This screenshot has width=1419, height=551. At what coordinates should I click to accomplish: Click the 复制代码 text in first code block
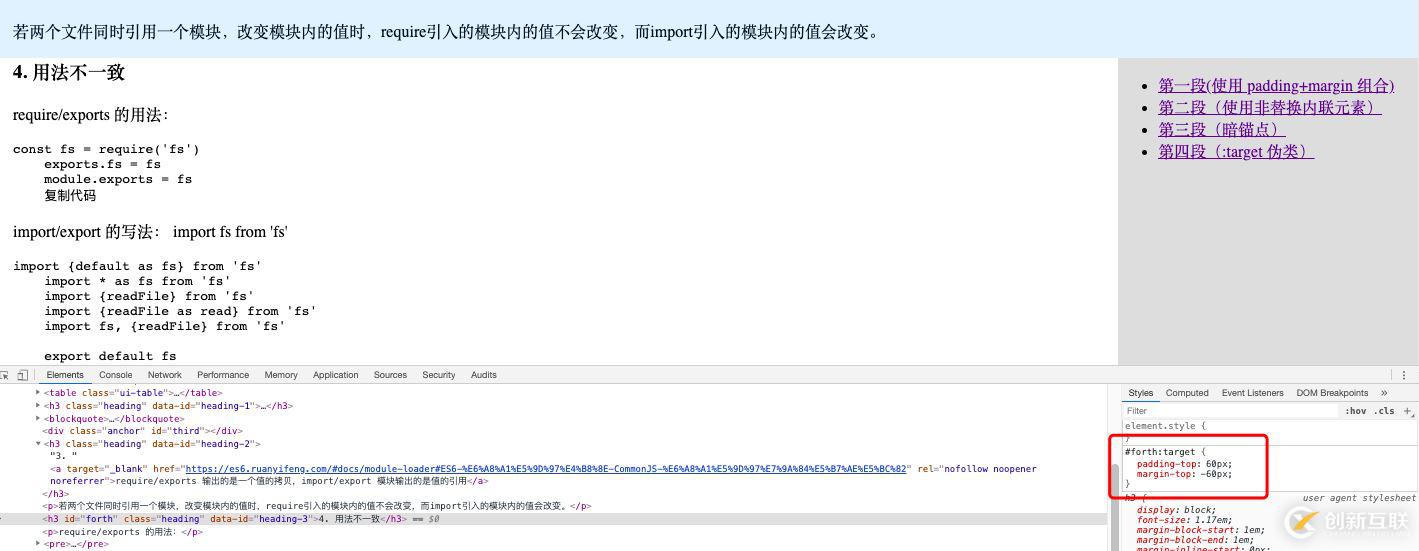(70, 195)
